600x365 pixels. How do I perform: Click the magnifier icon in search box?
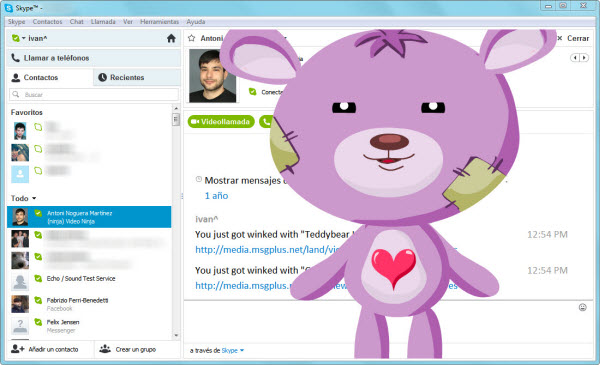(16, 94)
